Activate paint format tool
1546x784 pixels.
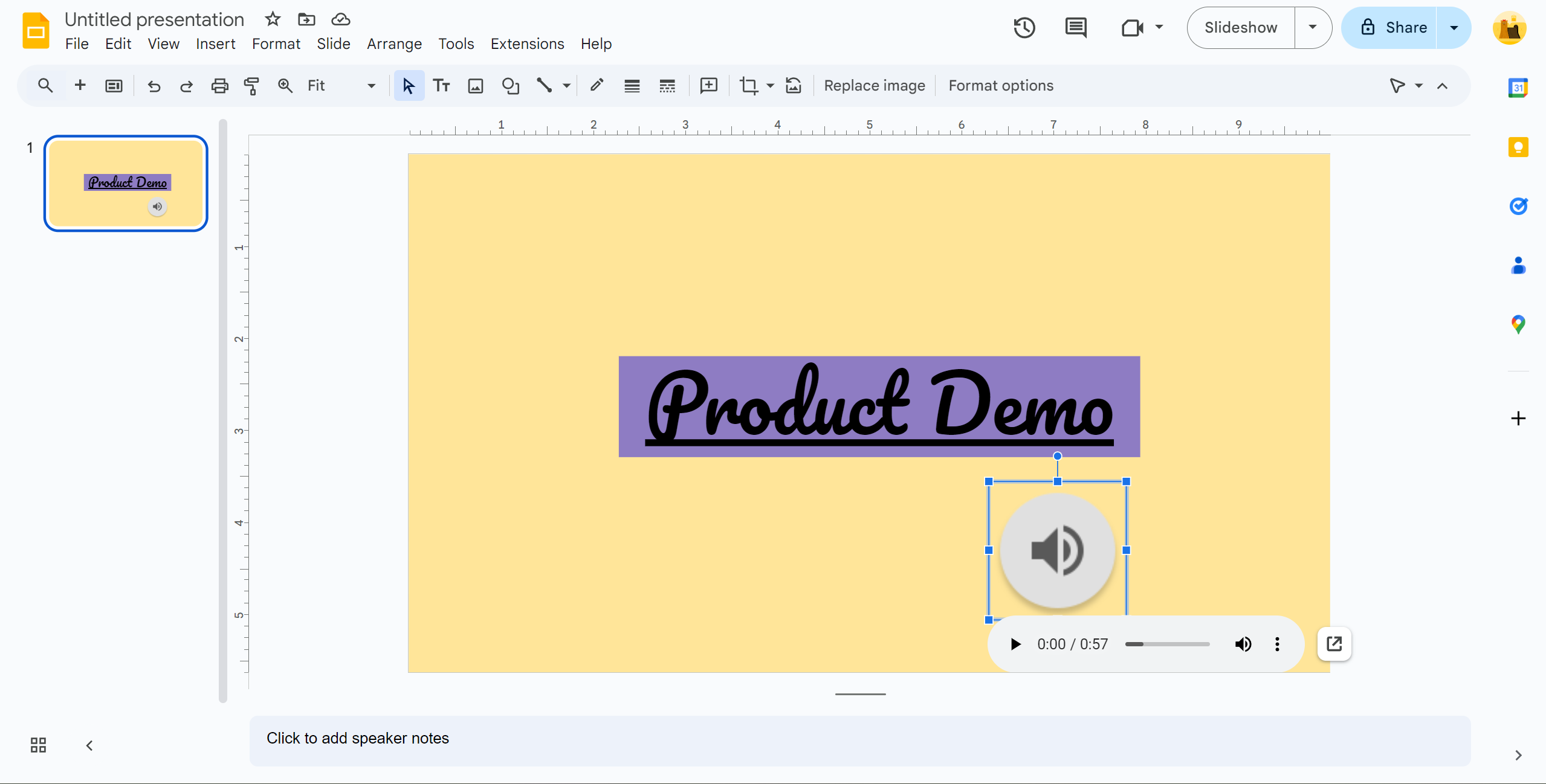[251, 86]
